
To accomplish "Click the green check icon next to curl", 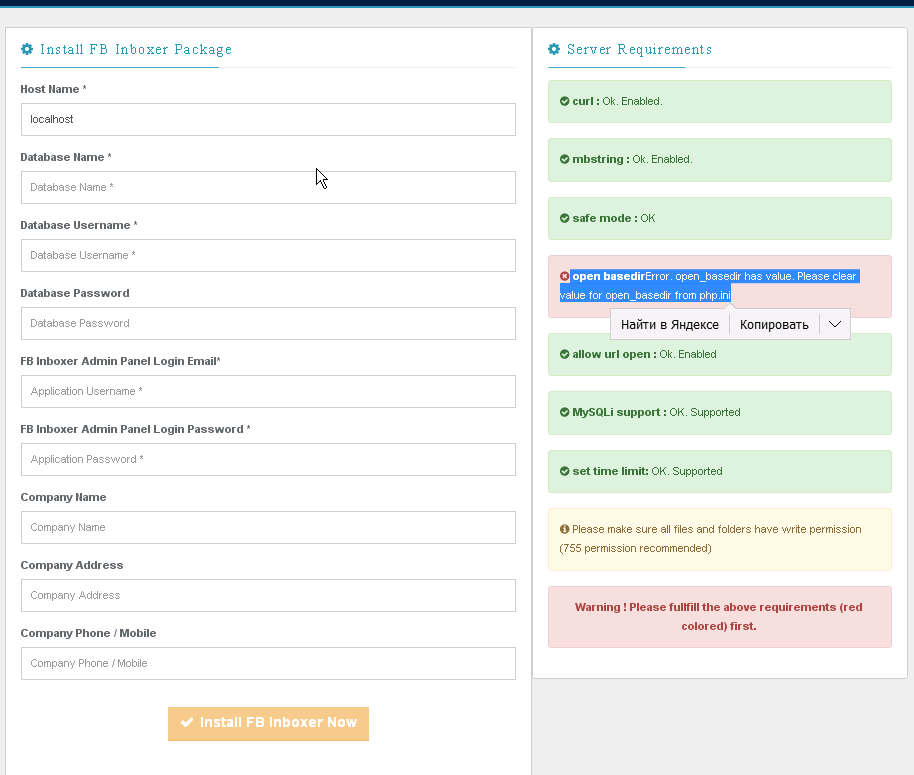I will click(565, 101).
